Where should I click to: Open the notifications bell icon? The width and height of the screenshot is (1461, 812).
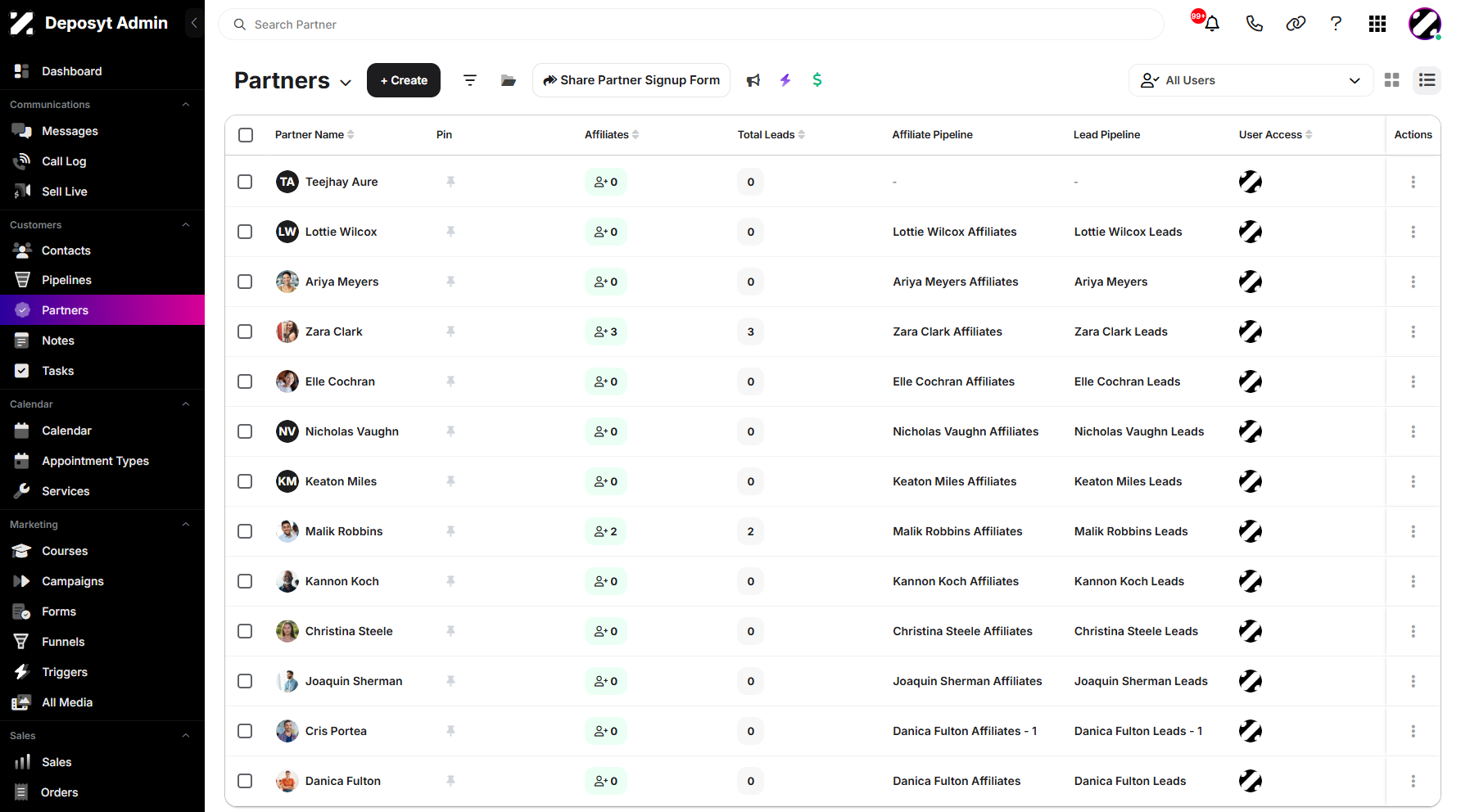point(1212,24)
